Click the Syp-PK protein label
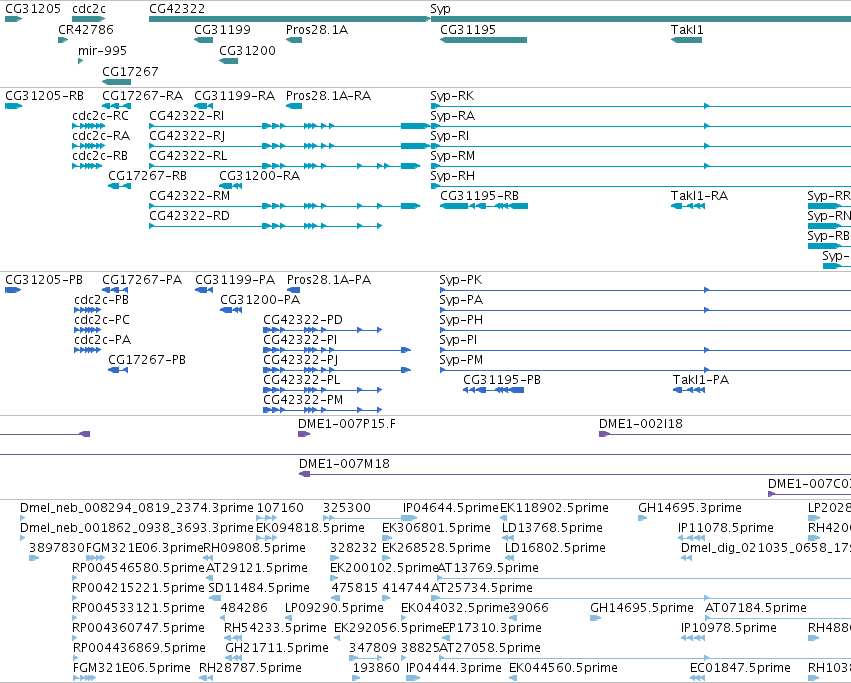 [x=461, y=280]
